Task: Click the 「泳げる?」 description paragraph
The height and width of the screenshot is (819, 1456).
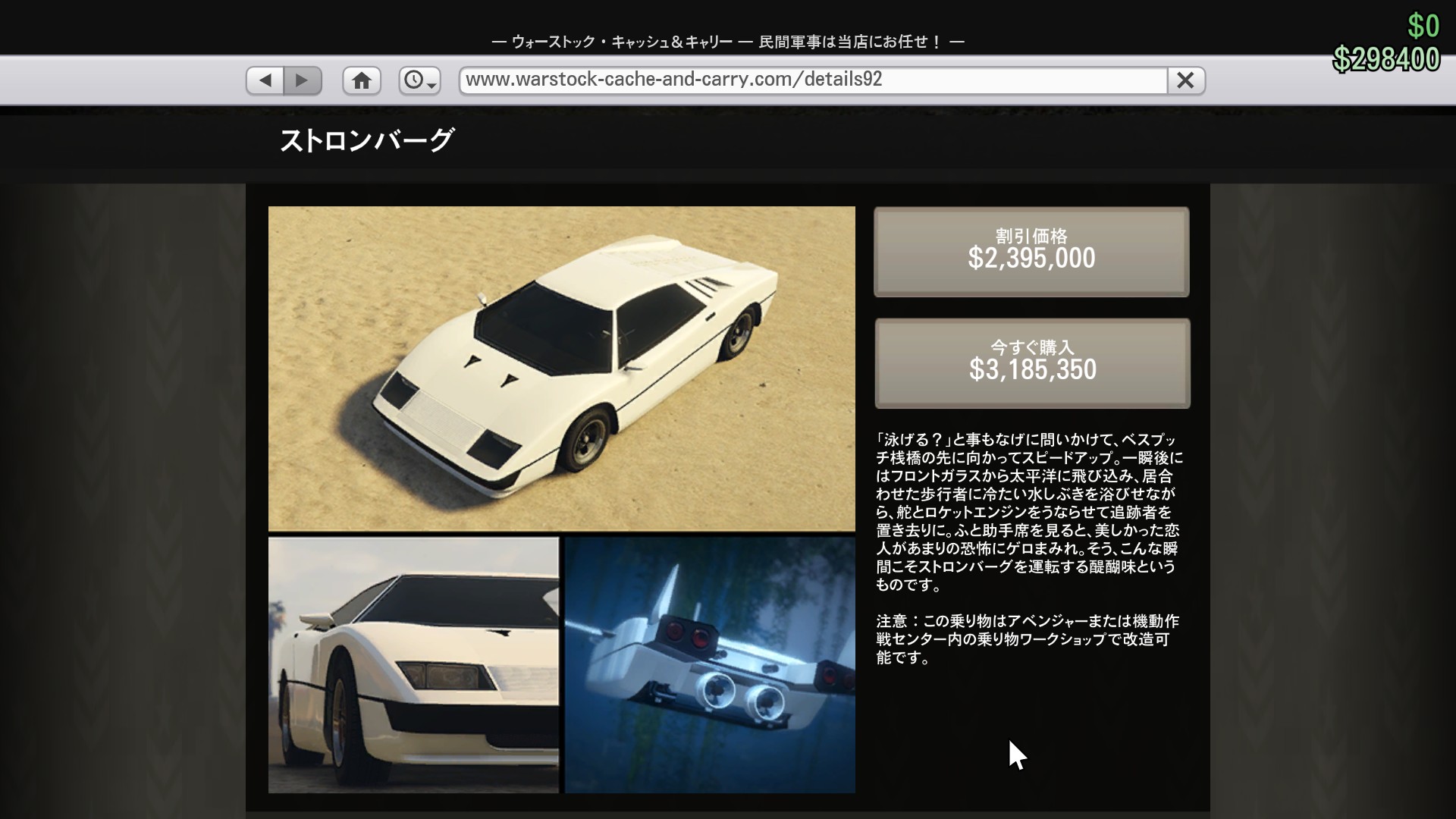Action: tap(1028, 512)
